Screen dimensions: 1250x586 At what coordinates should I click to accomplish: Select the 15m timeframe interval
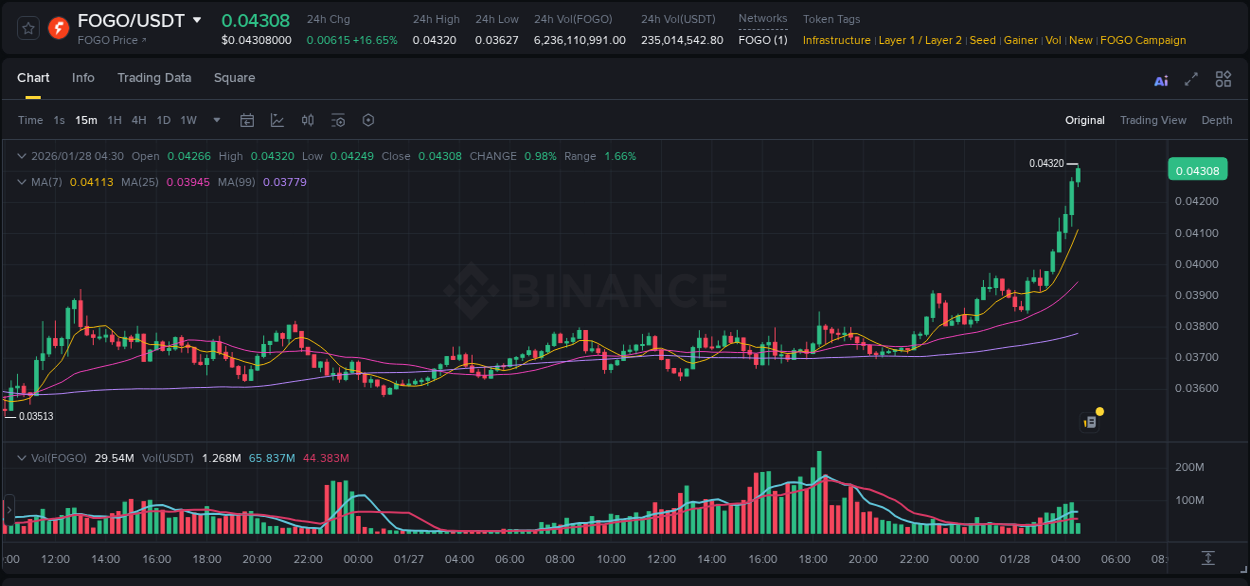pyautogui.click(x=86, y=120)
